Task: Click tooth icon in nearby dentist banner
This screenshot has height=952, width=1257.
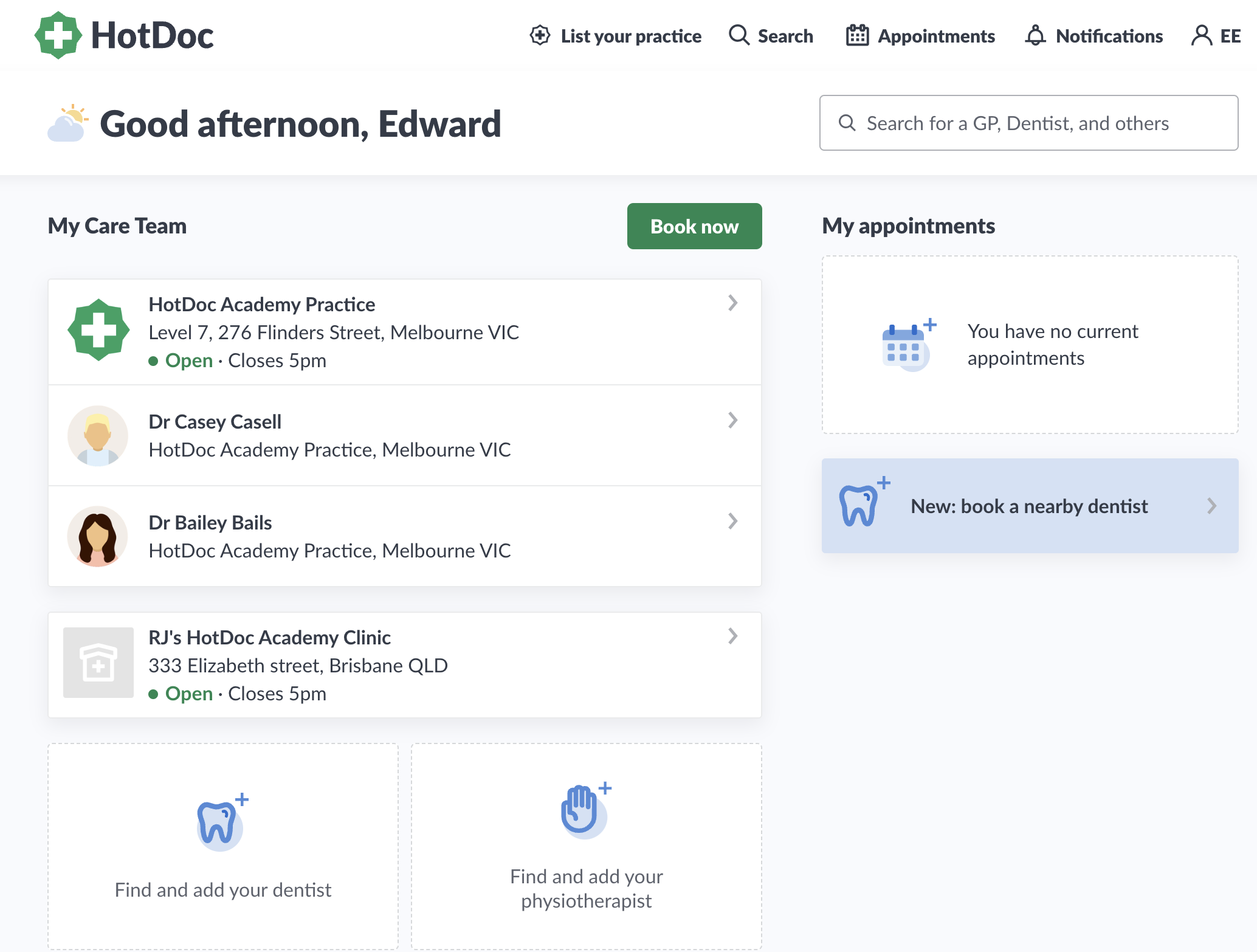Action: [864, 502]
